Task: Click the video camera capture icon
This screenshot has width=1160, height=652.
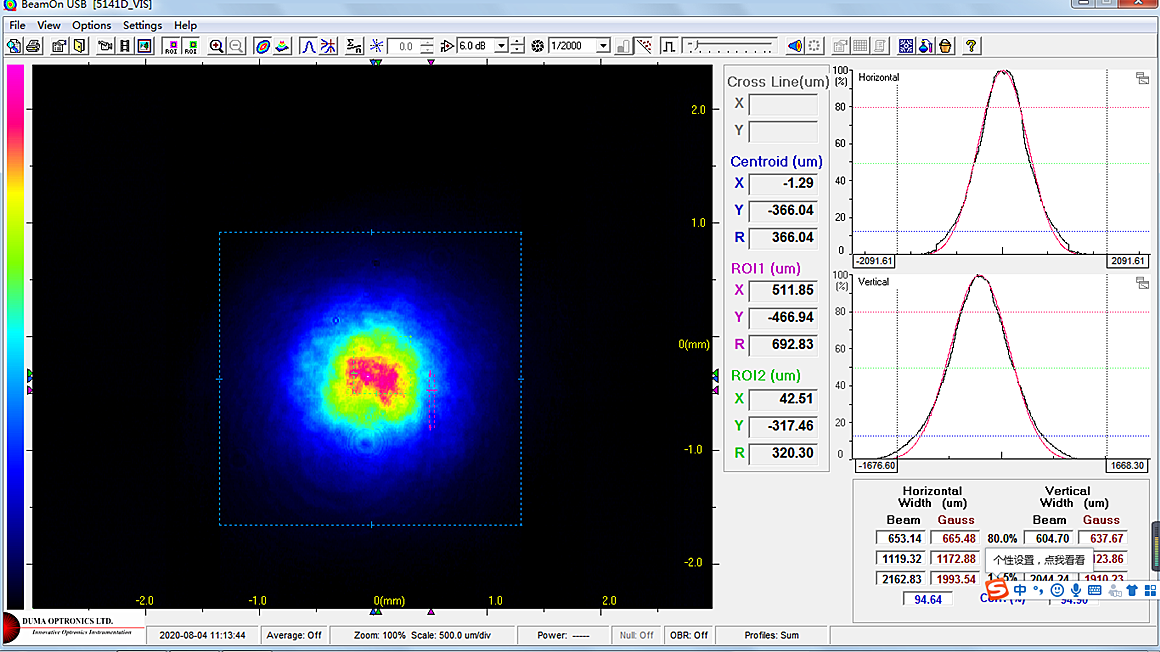Action: (105, 46)
